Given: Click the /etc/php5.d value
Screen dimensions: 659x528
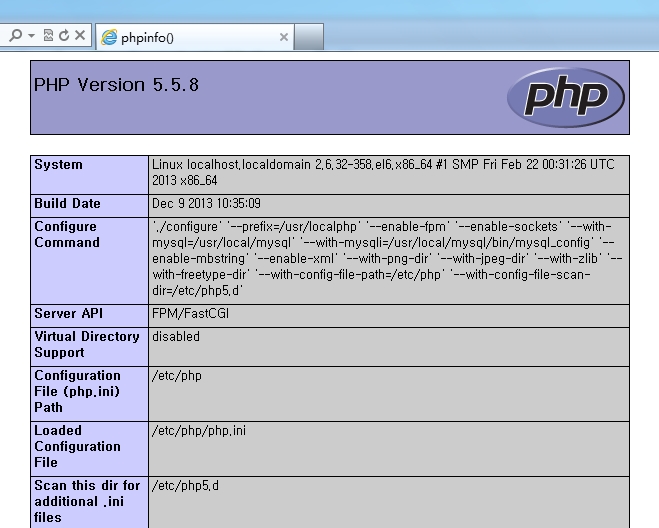Looking at the screenshot, I should point(185,486).
